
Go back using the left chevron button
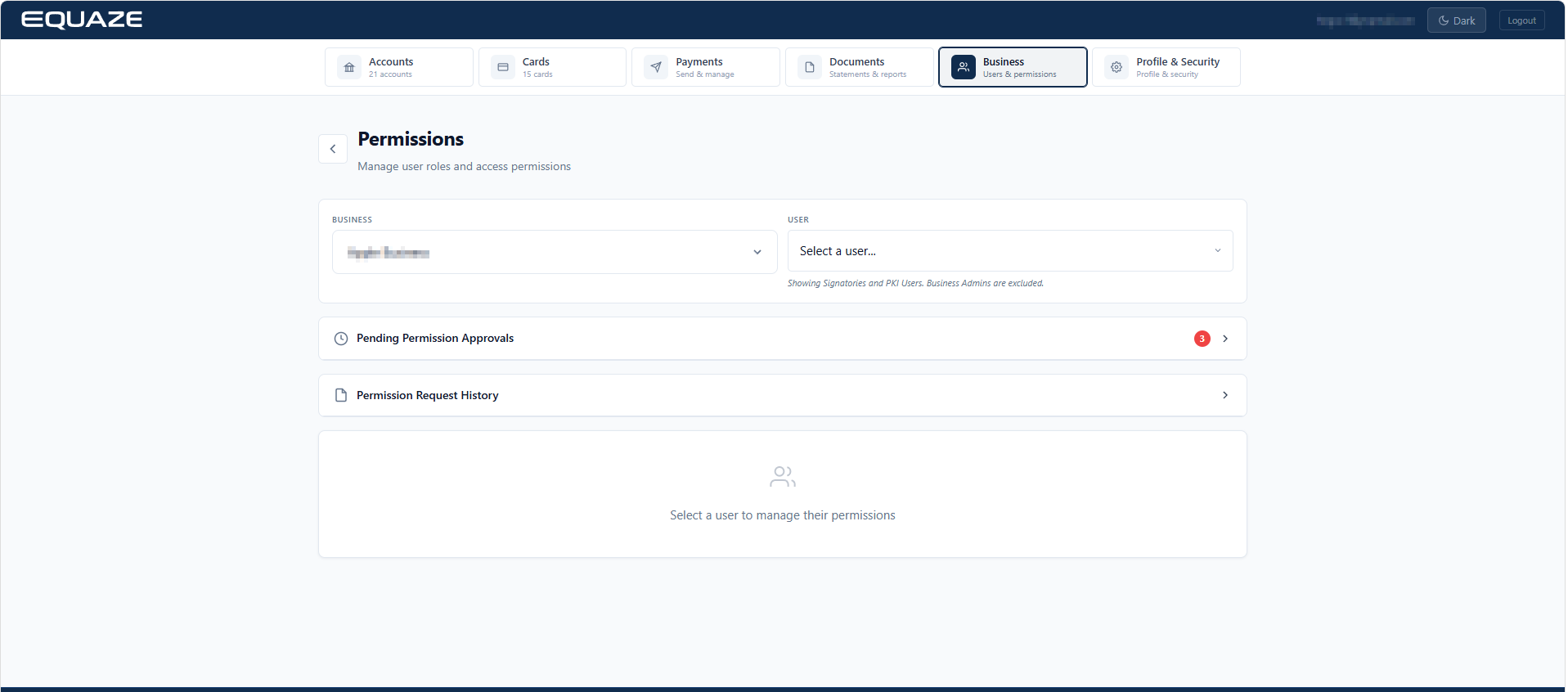333,149
